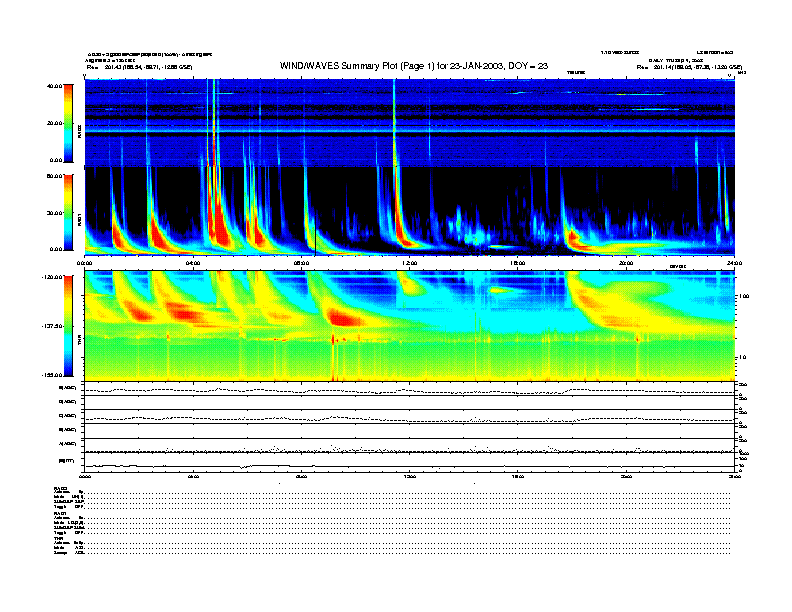The image size is (792, 612).
Task: Click the 100 label on TNR right axis
Action: pyautogui.click(x=744, y=296)
